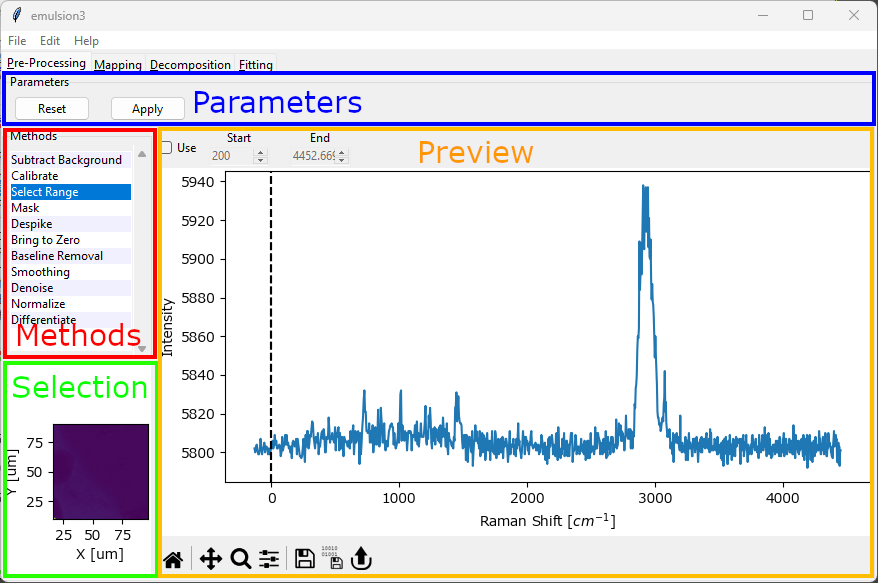The image size is (878, 583).
Task: Switch to the Decomposition tab
Action: pyautogui.click(x=190, y=65)
